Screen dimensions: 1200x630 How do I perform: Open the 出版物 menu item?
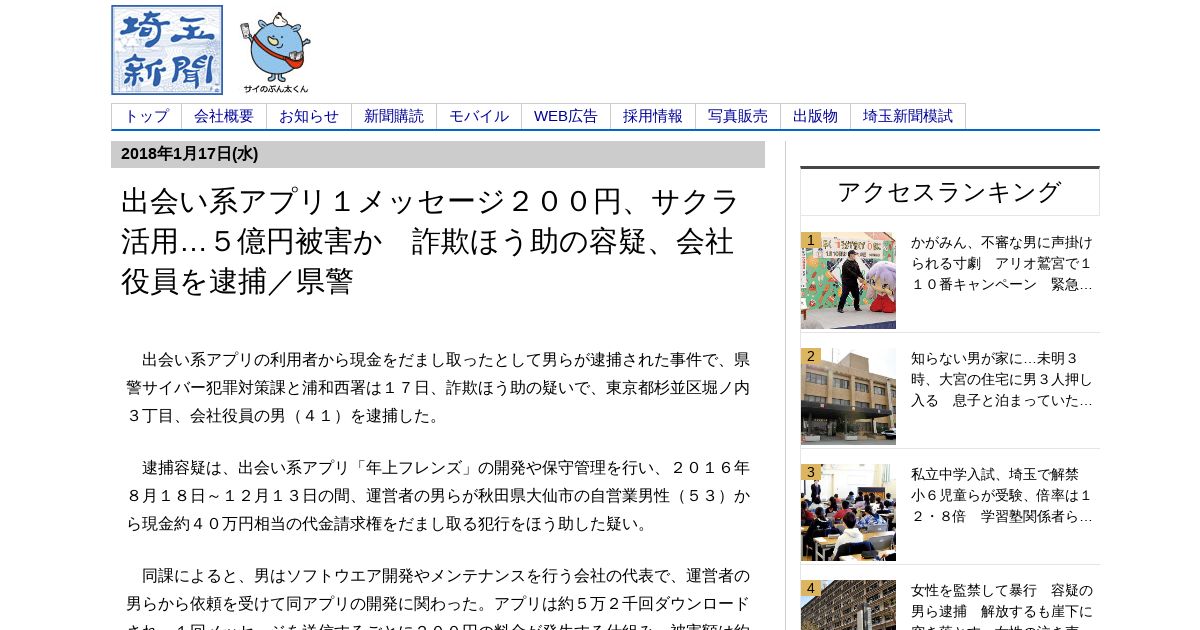tap(816, 116)
